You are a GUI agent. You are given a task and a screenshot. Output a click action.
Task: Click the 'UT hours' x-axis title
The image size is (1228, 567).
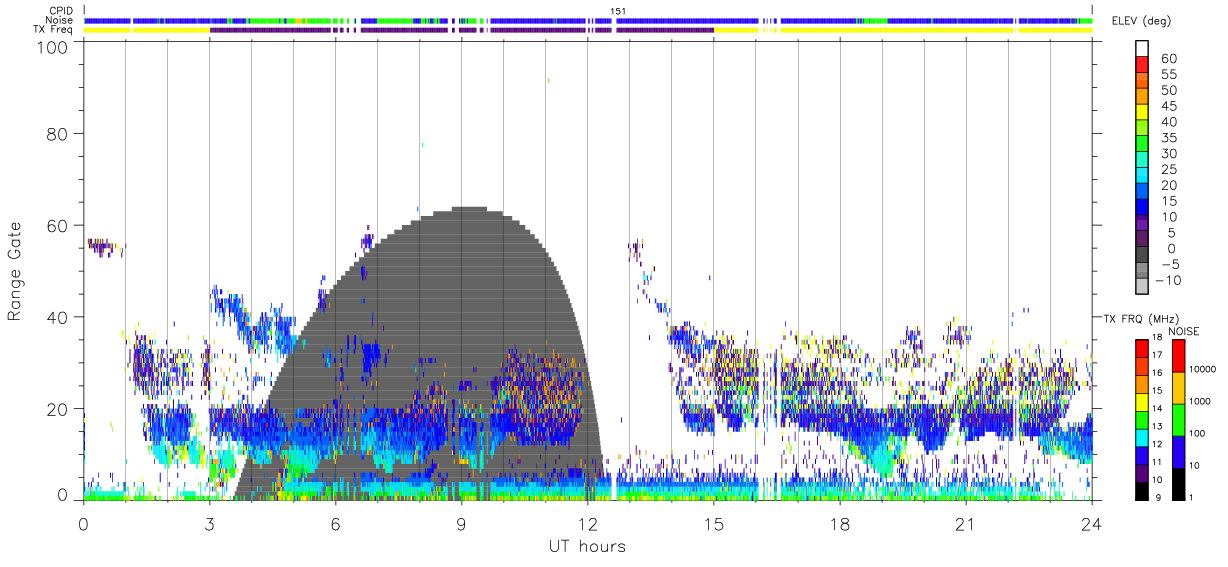coord(586,546)
